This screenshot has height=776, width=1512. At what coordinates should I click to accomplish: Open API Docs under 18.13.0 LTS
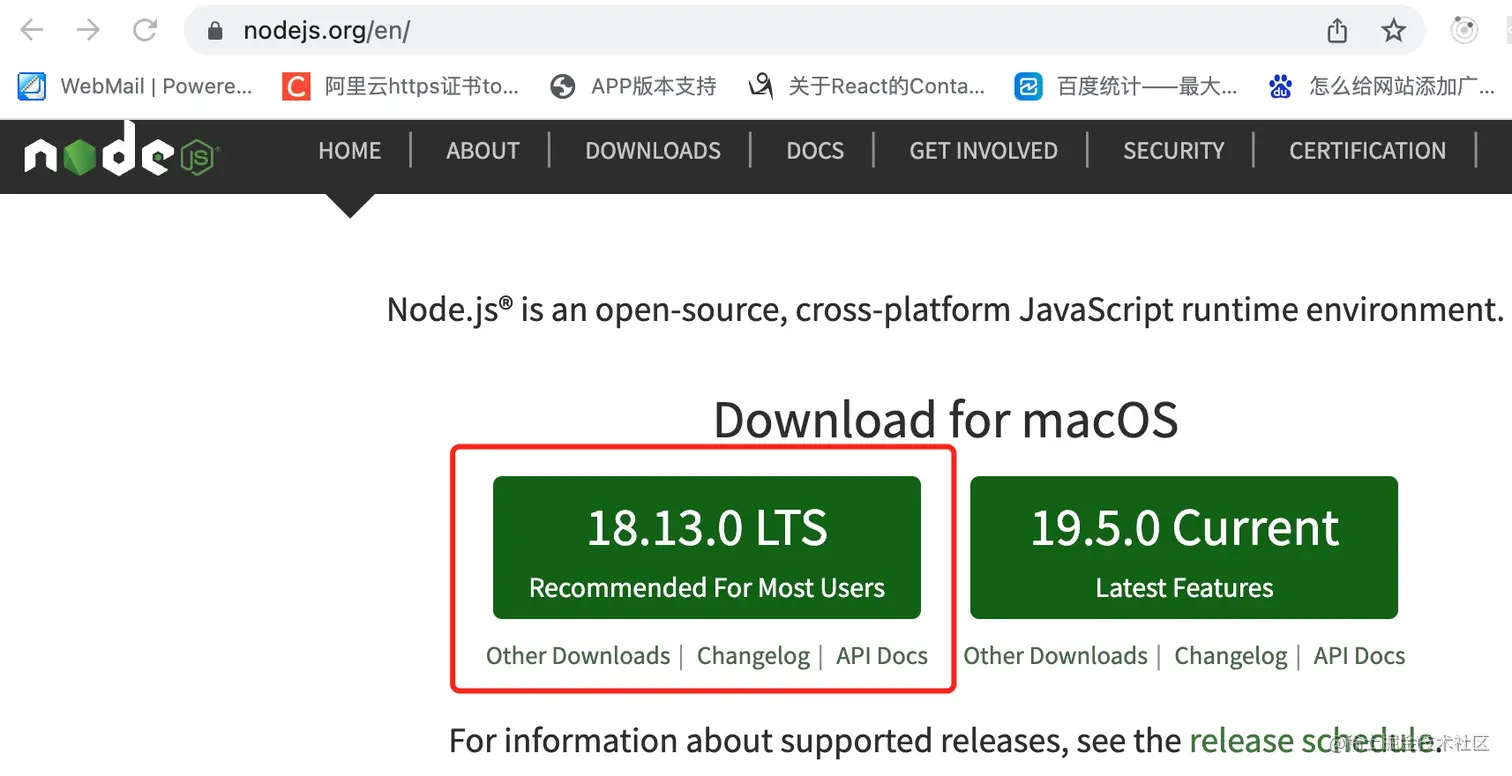pyautogui.click(x=882, y=656)
